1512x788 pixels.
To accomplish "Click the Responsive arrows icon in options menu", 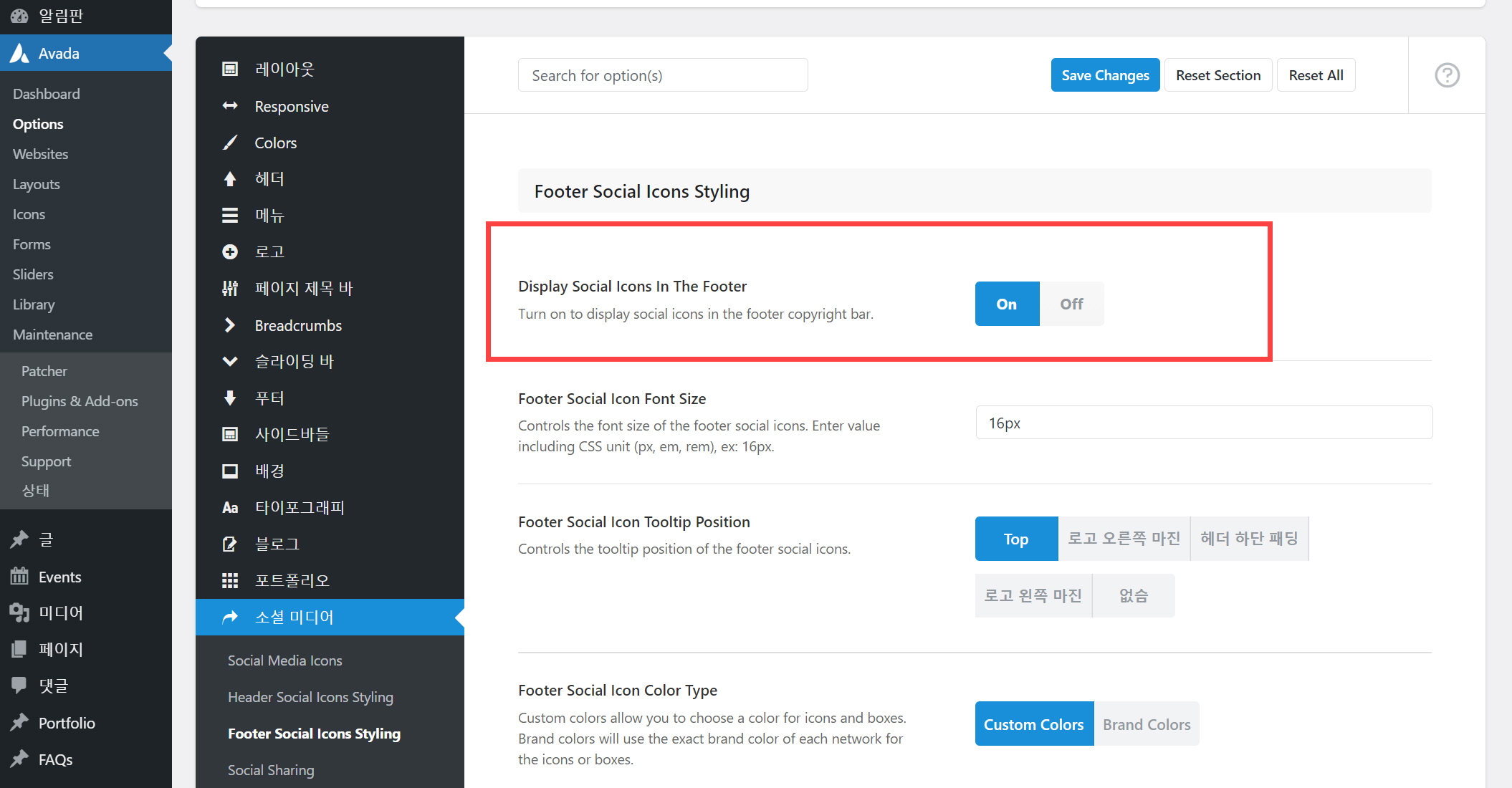I will click(230, 106).
